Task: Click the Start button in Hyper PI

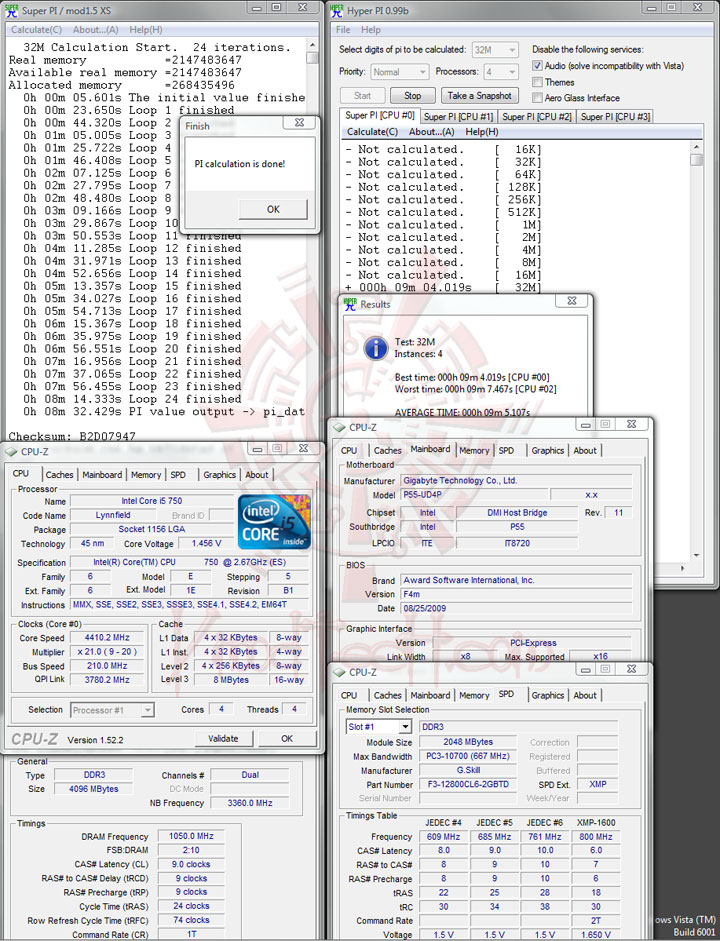Action: [x=362, y=95]
